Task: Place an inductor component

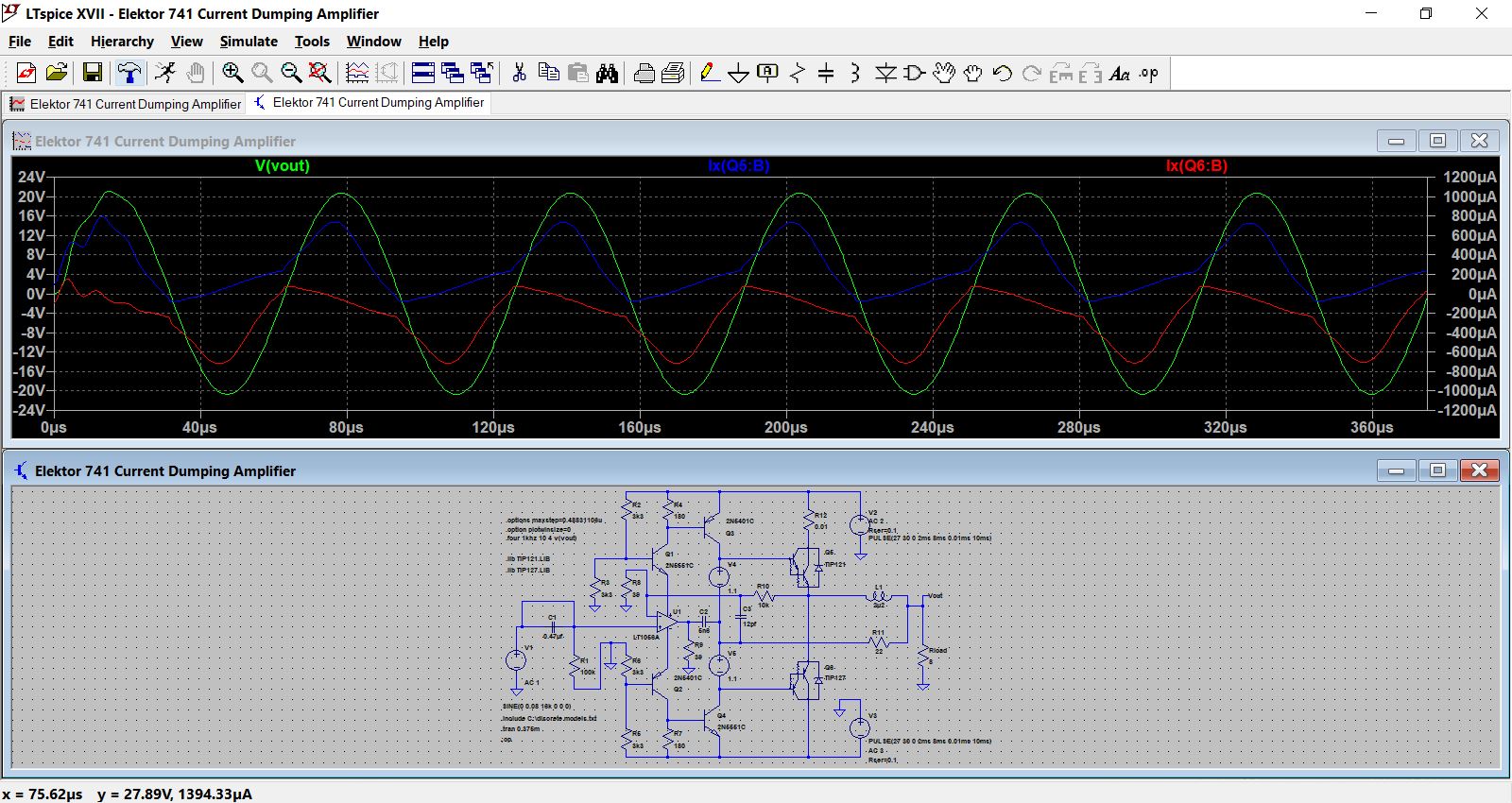Action: click(854, 73)
